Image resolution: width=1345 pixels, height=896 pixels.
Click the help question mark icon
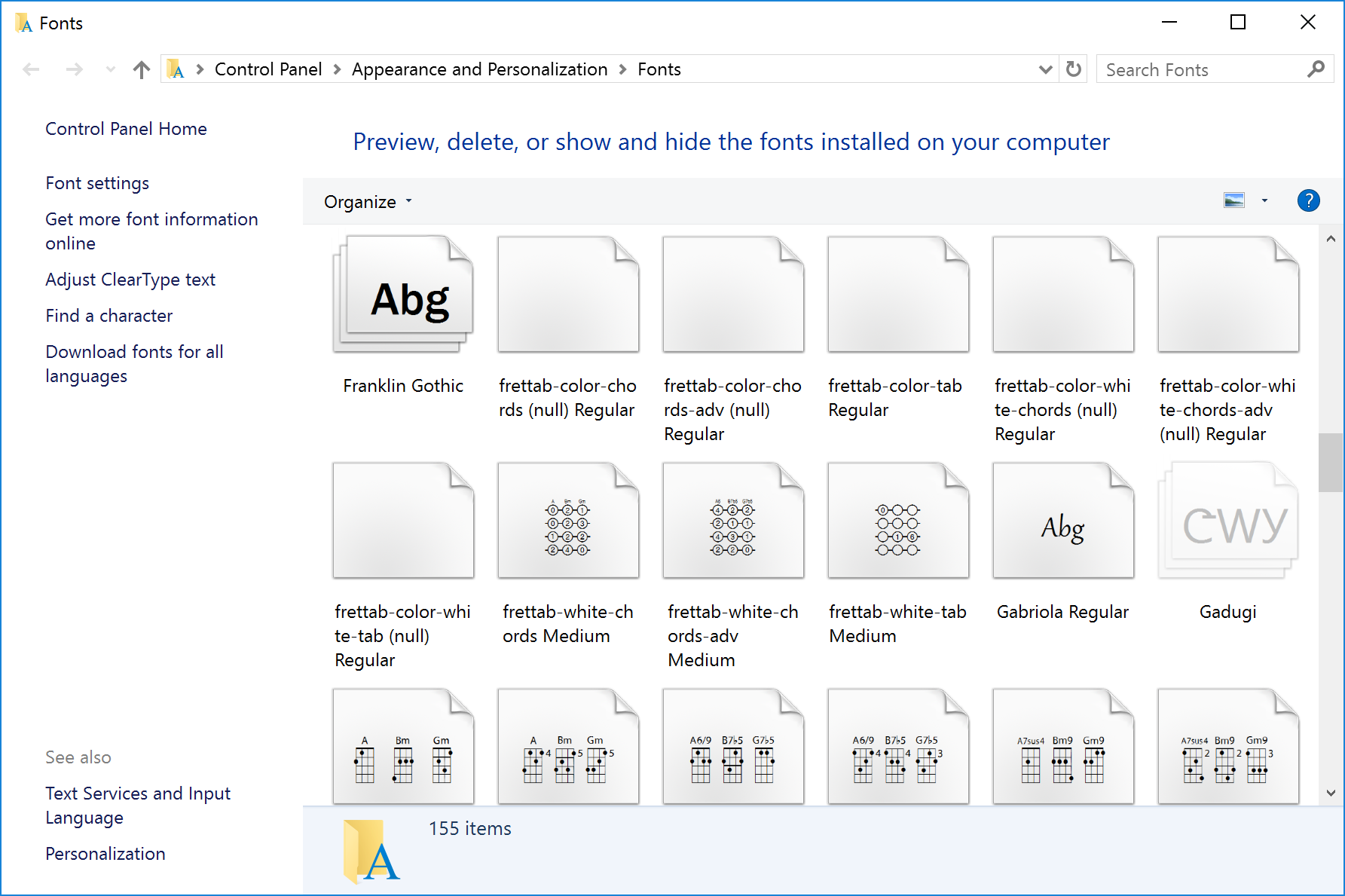pyautogui.click(x=1308, y=201)
